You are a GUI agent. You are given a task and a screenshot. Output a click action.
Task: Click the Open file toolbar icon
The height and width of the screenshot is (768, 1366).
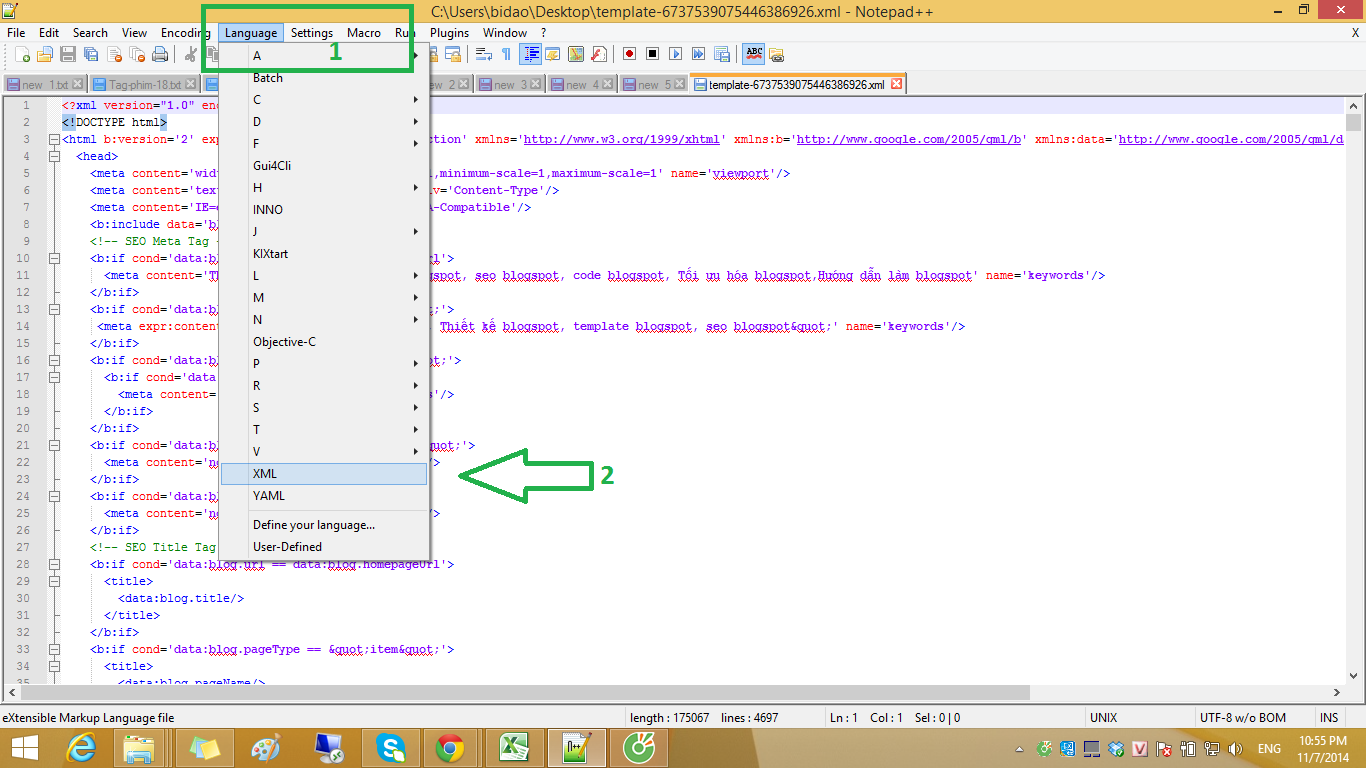click(45, 54)
